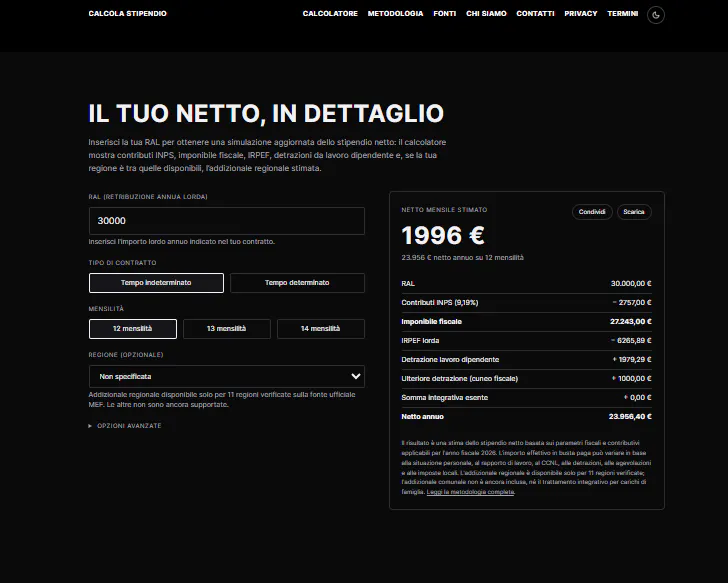The image size is (728, 583).
Task: Open the TERMINI page
Action: pos(623,13)
